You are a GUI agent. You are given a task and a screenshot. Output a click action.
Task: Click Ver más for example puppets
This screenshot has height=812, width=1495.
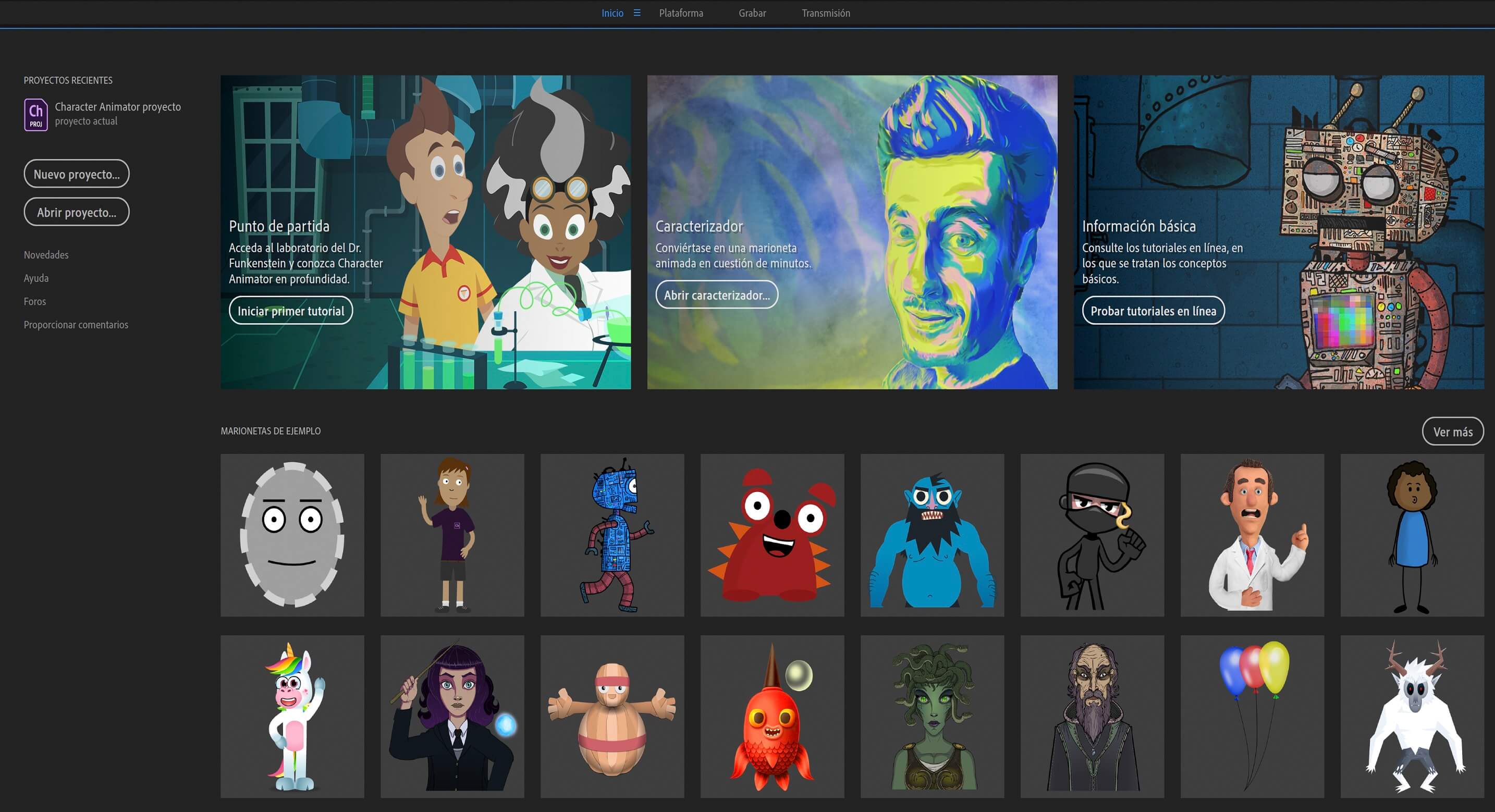(1453, 432)
